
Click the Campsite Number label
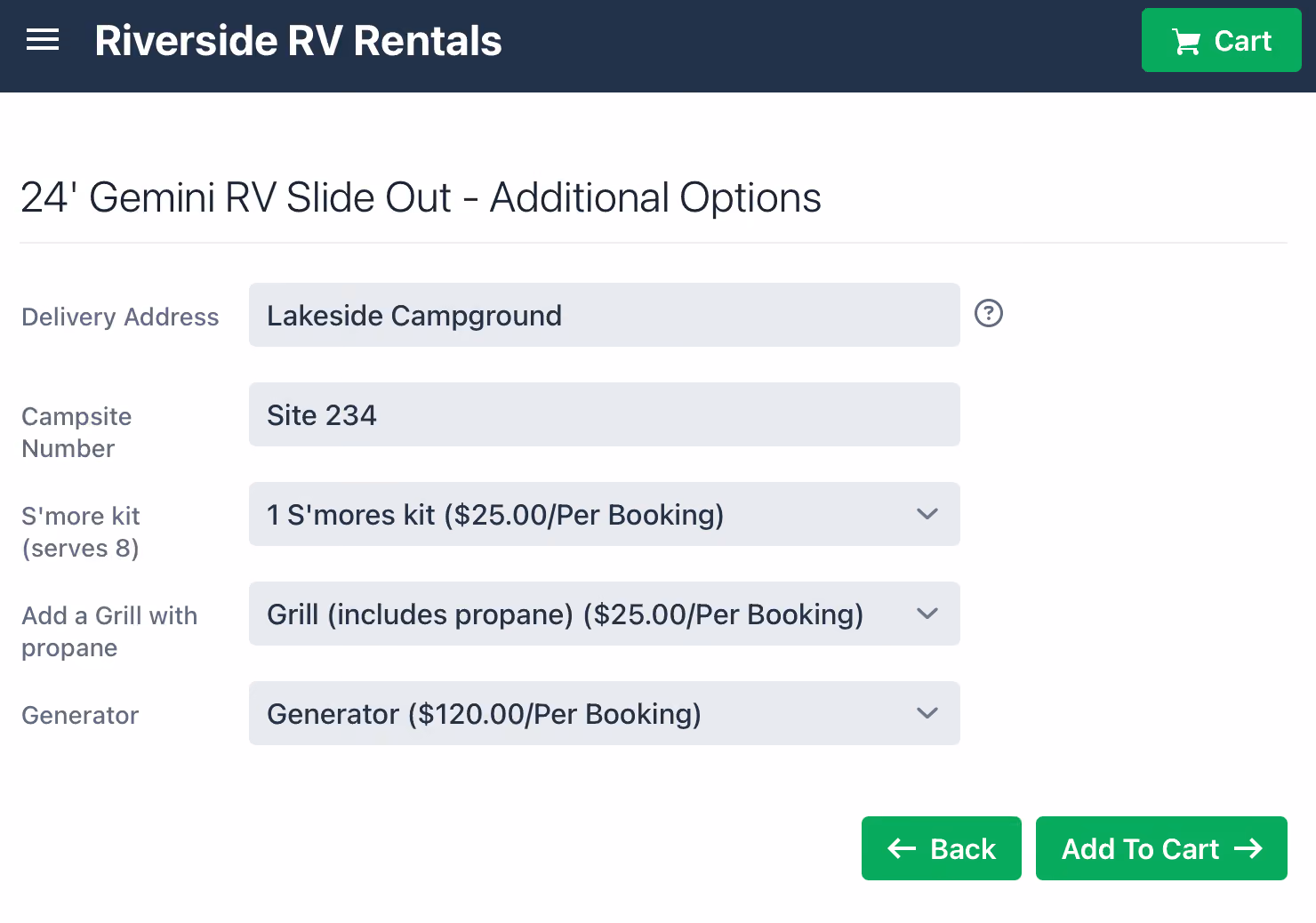coord(76,432)
